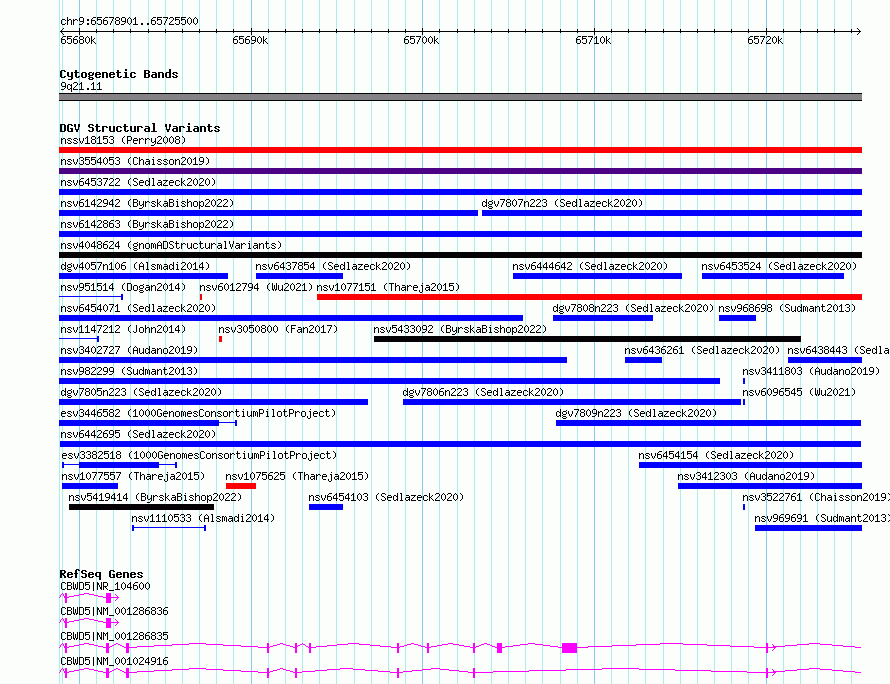Click the 65720k ruler position
Screen dimensions: 890x684
(765, 40)
